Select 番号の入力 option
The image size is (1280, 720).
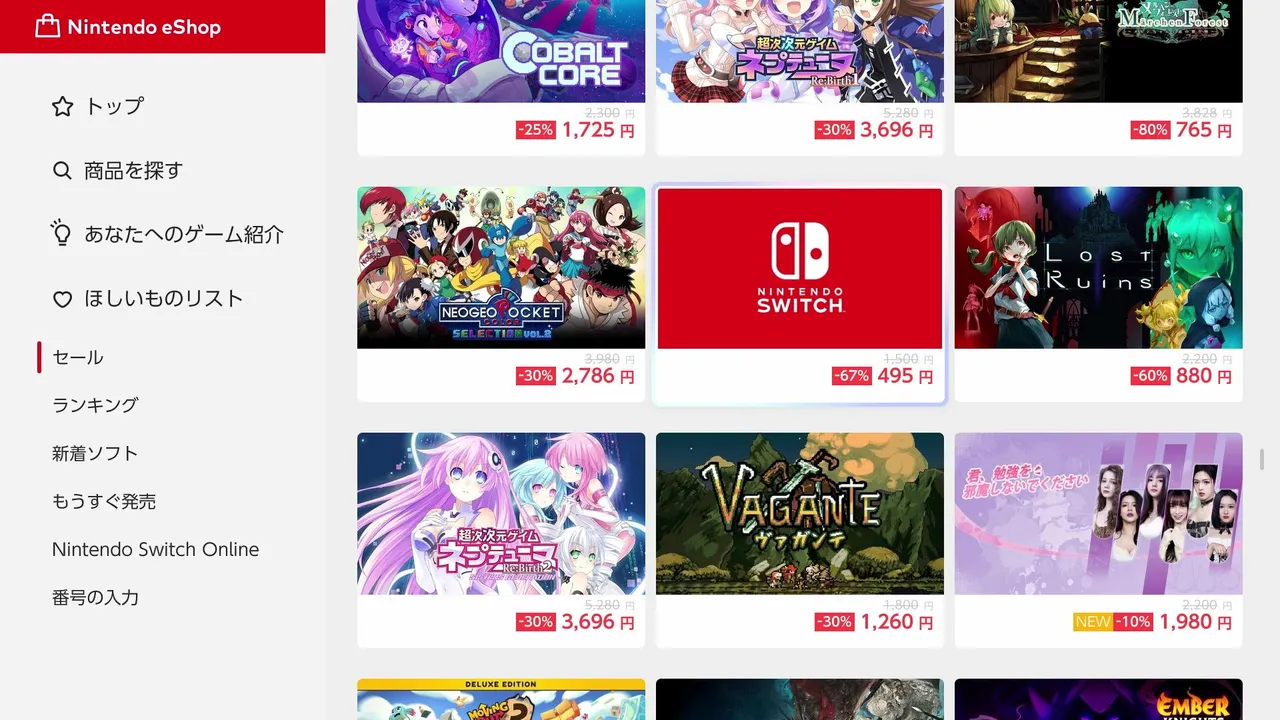(x=95, y=597)
